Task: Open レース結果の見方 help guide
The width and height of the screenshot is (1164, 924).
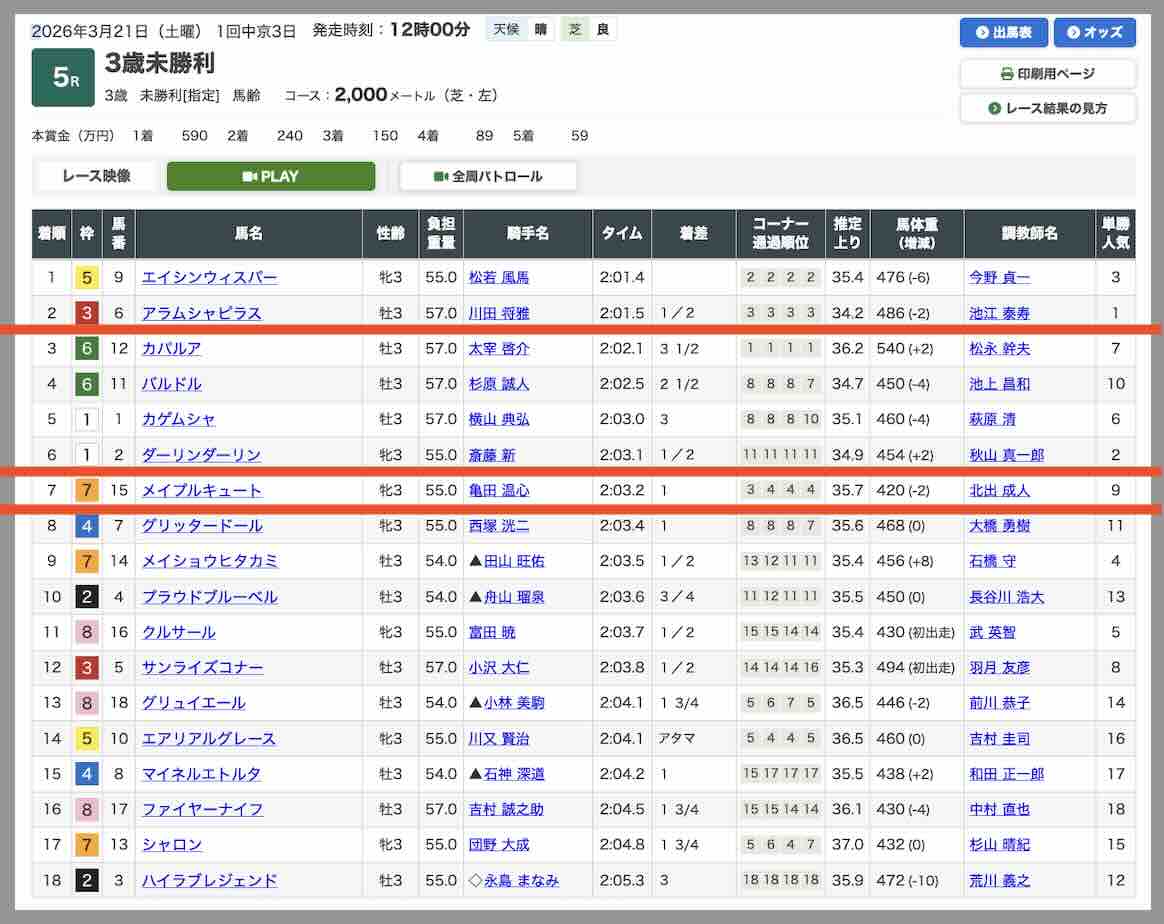Action: (1047, 108)
